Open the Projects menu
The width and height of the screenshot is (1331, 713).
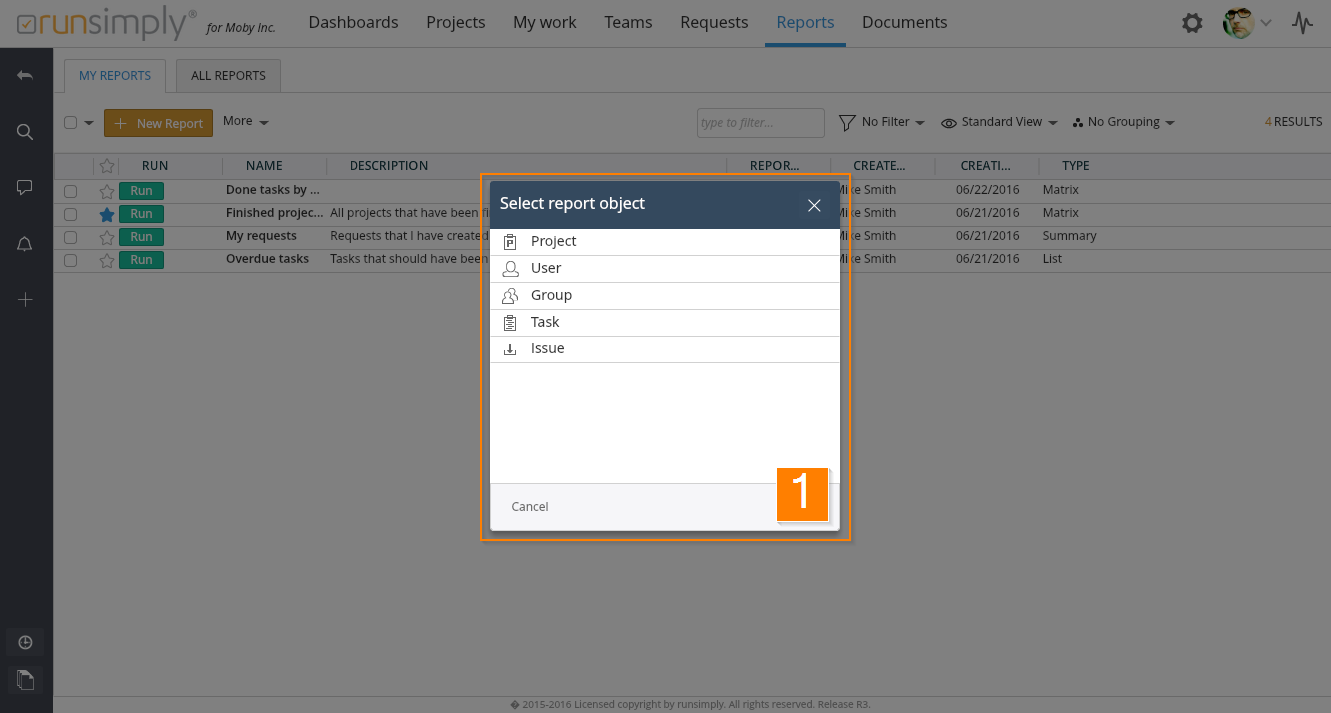tap(455, 22)
